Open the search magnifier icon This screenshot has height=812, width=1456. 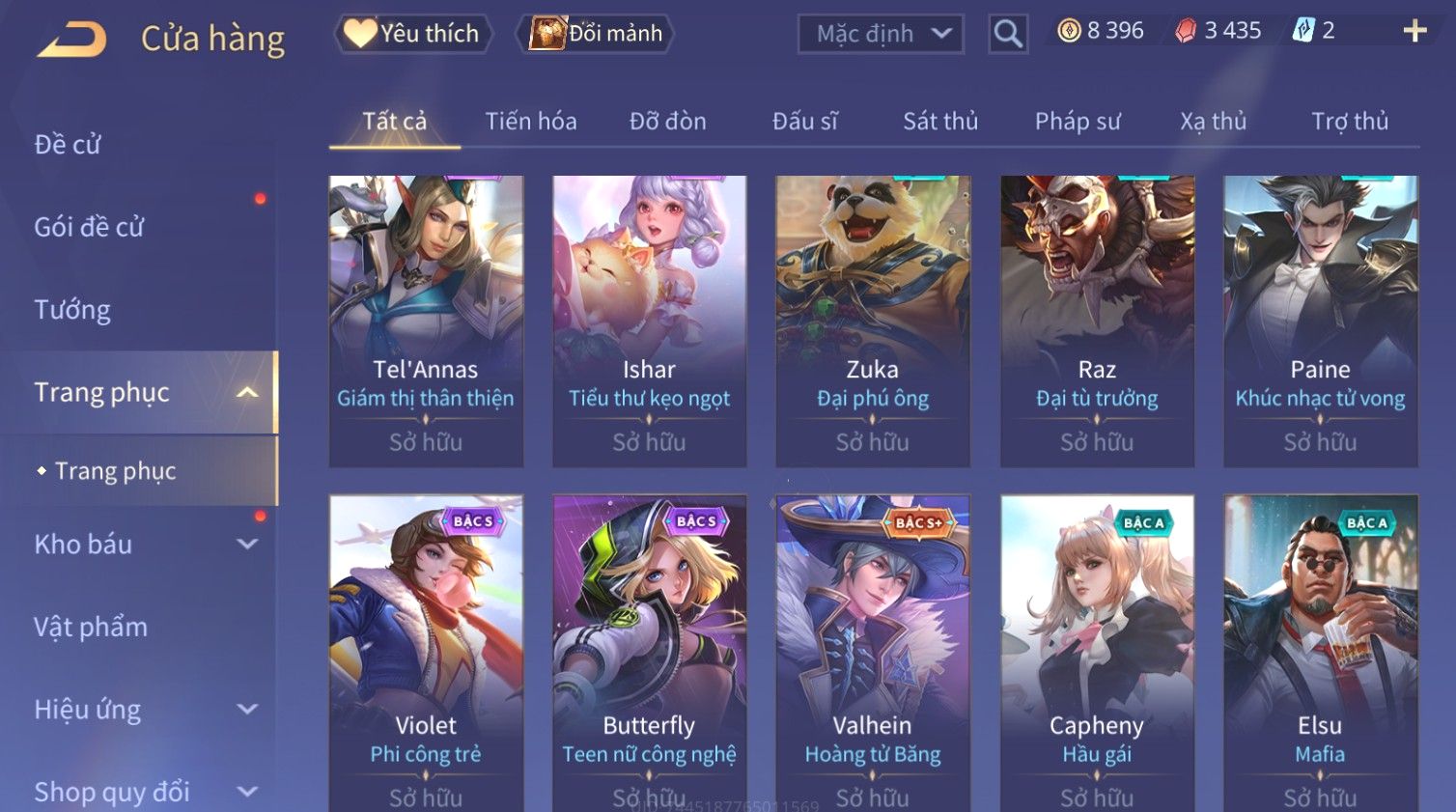point(1007,34)
